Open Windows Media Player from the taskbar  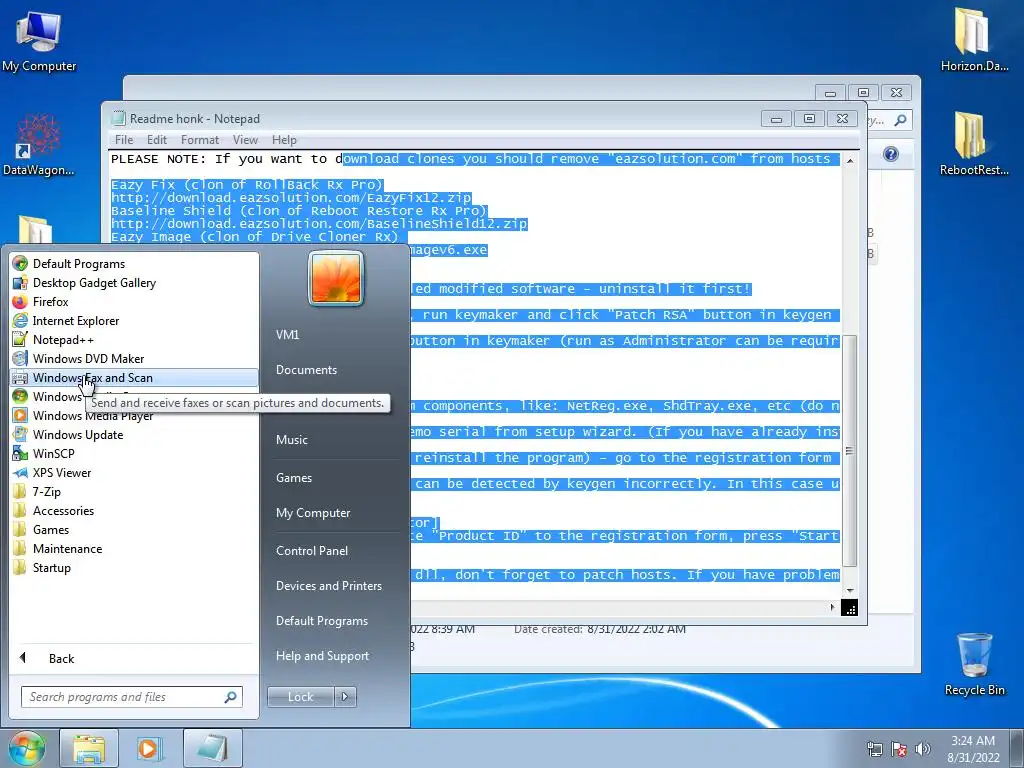[150, 748]
